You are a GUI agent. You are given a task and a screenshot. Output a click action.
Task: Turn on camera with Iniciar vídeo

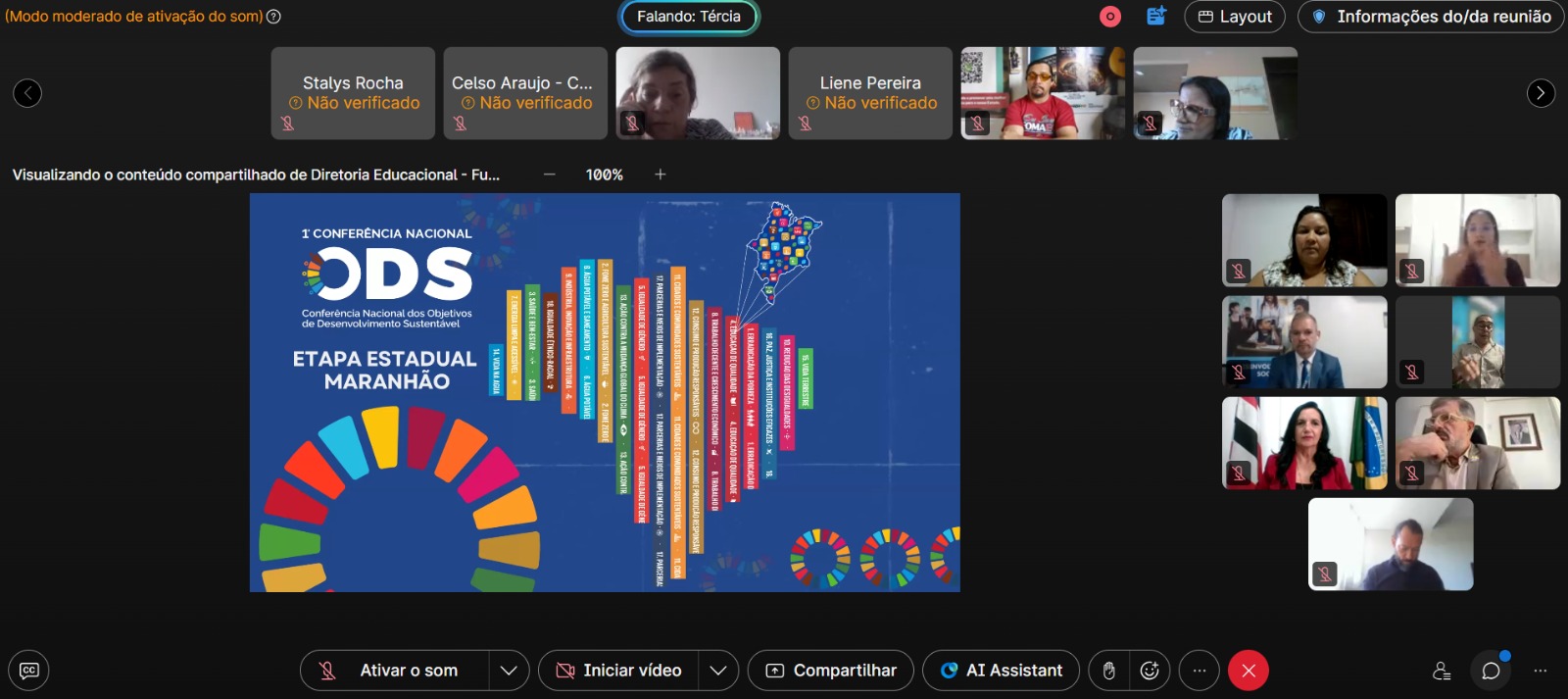tap(618, 671)
